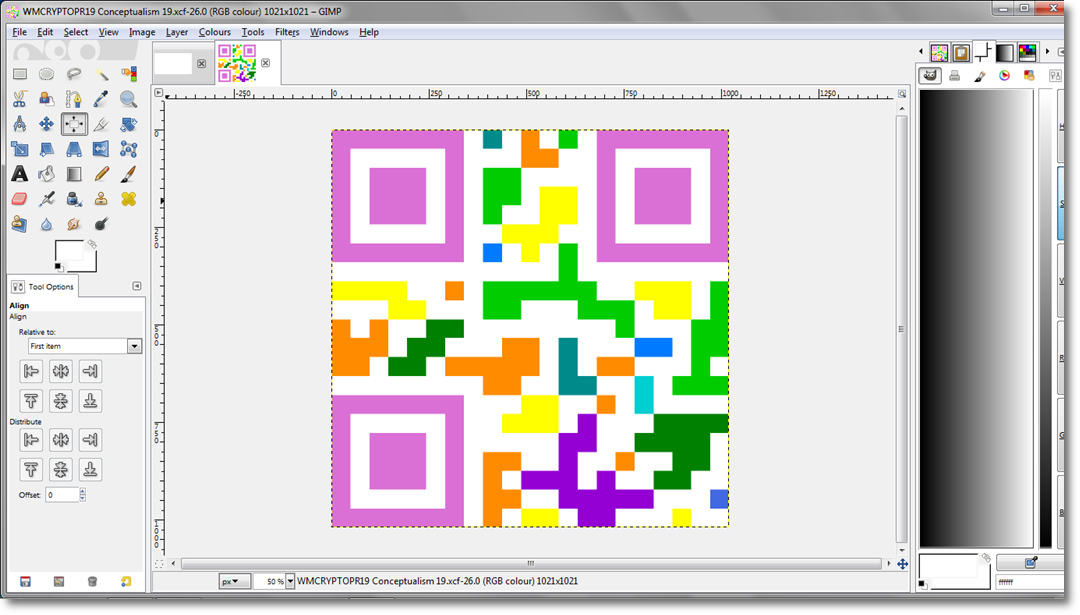Select the Ellipse Select tool
This screenshot has height=615, width=1080.
47,74
